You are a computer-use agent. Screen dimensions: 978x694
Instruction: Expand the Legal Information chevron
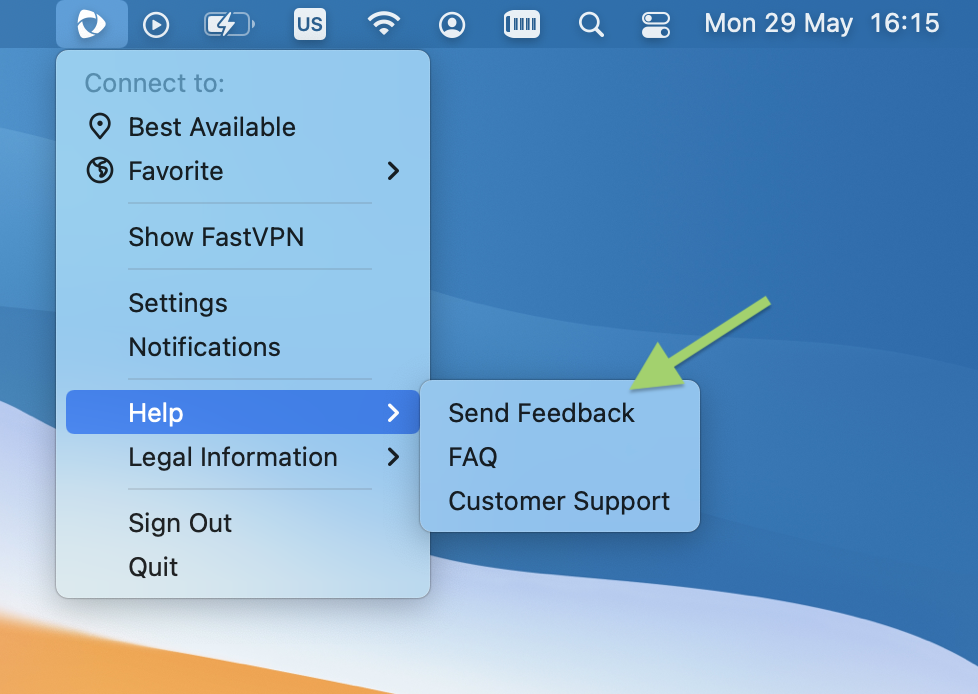[x=393, y=457]
